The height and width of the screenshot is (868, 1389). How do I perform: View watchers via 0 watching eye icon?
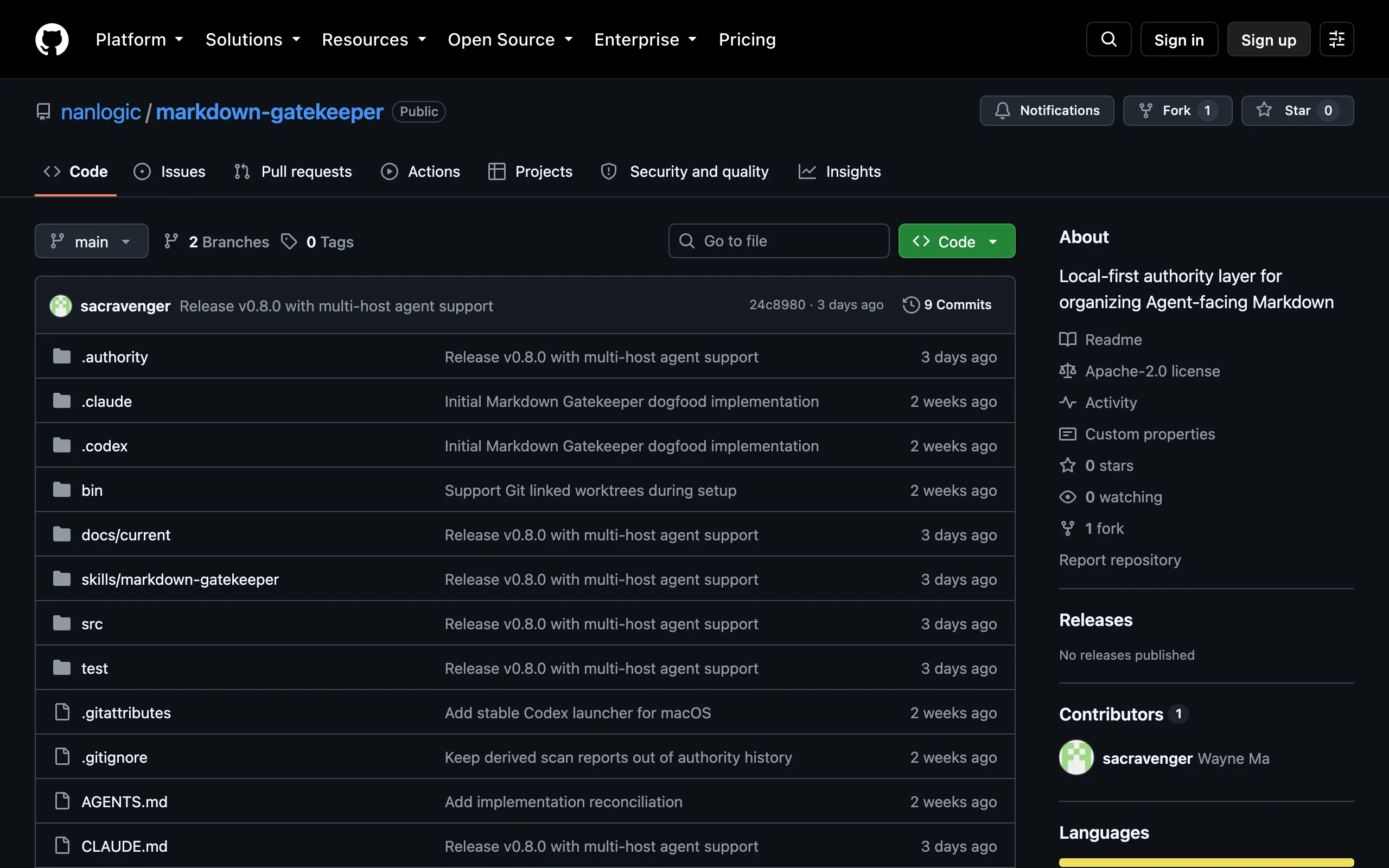point(1068,496)
